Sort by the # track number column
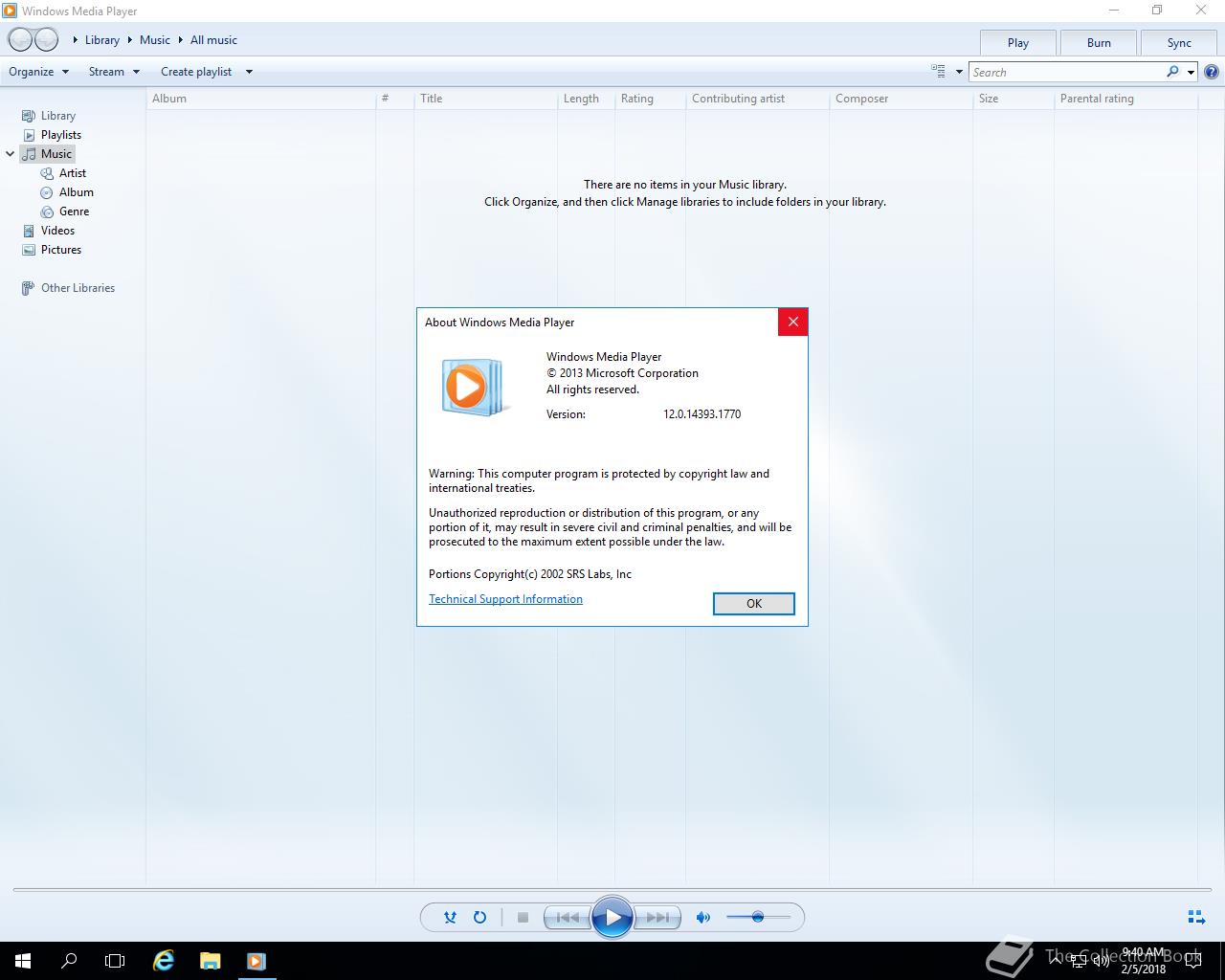1225x980 pixels. pyautogui.click(x=394, y=99)
